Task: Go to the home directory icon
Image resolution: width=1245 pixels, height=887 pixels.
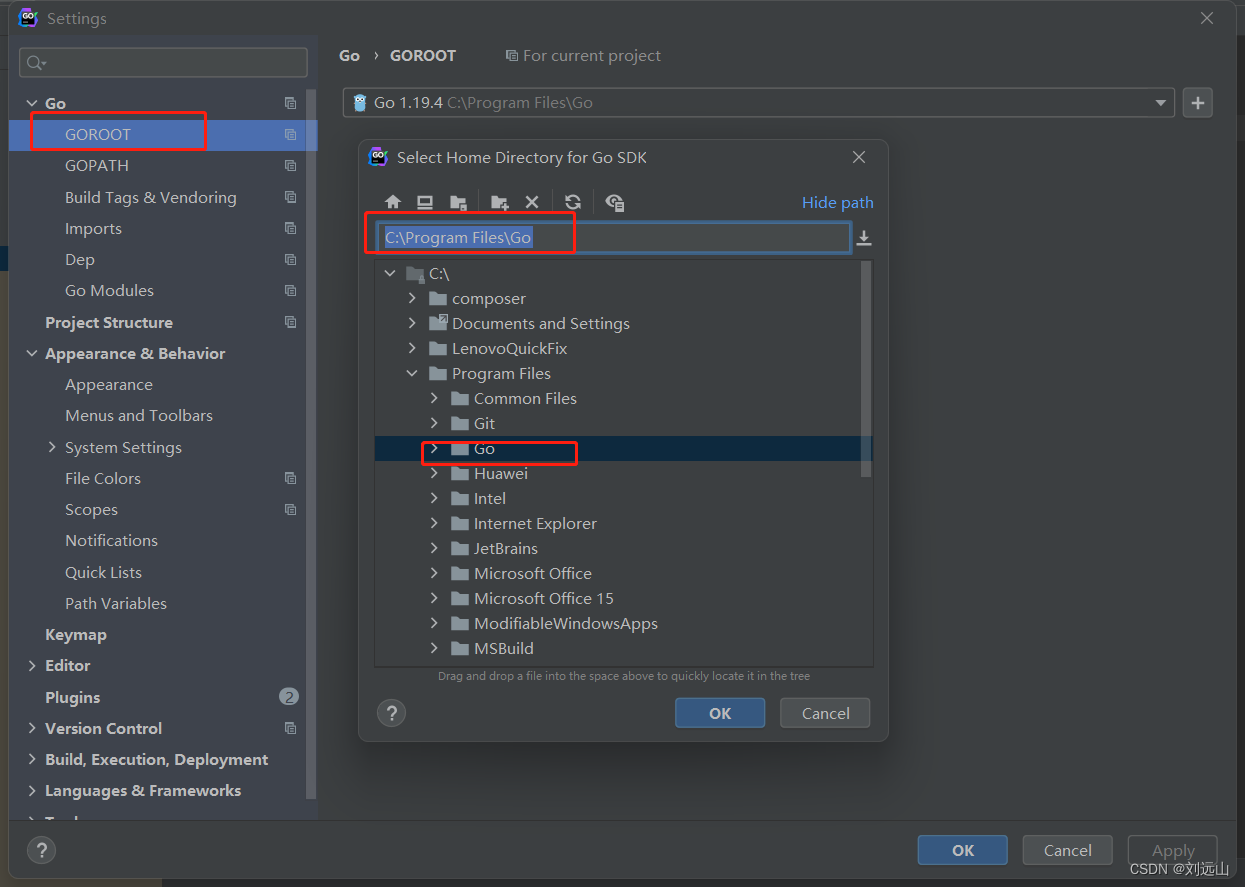Action: point(393,202)
